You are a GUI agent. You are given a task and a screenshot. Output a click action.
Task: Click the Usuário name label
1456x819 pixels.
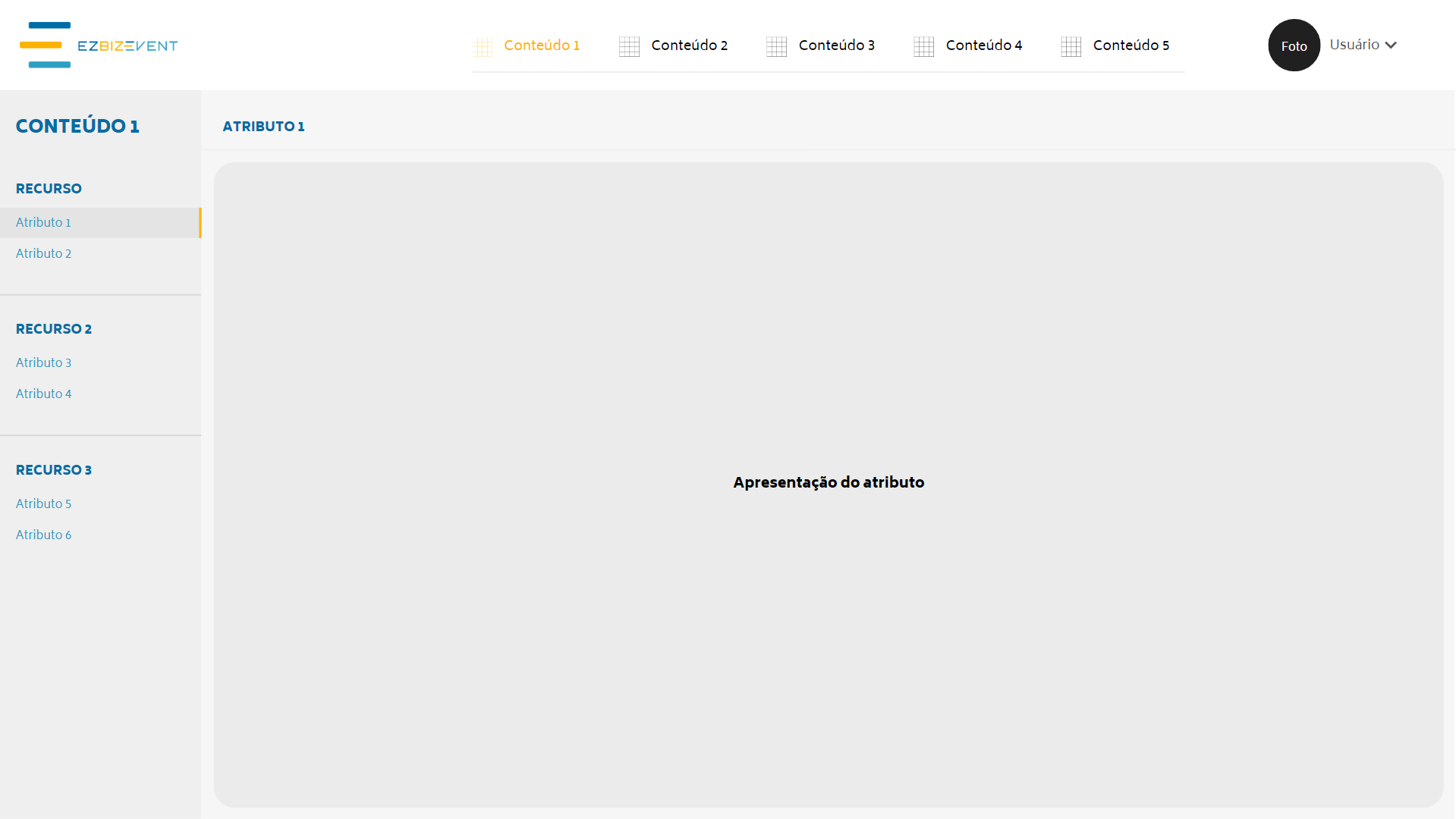(1354, 45)
